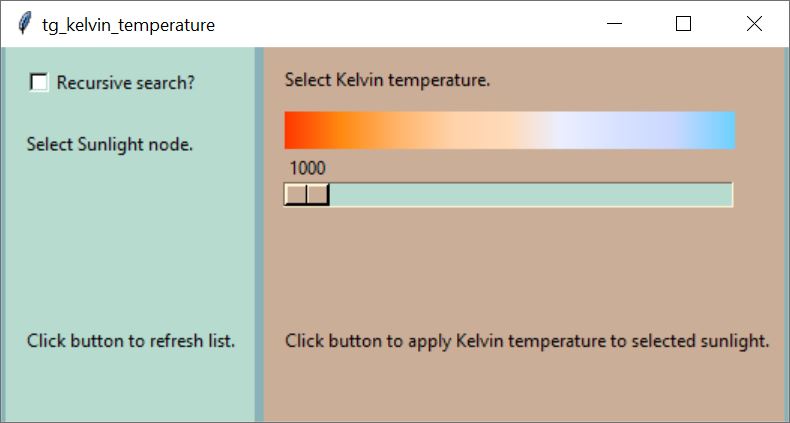
Task: Enable the Recursive search checkbox
Action: pyautogui.click(x=39, y=82)
